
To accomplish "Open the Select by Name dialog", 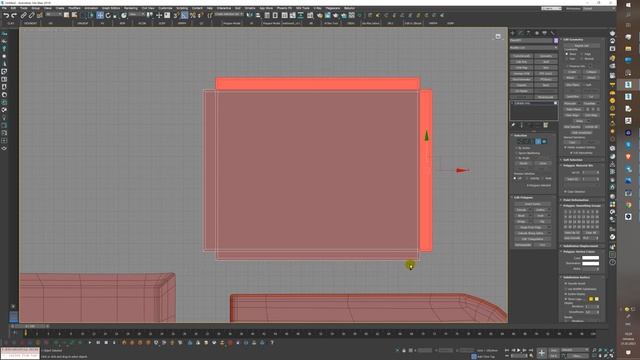I will tap(75, 16).
